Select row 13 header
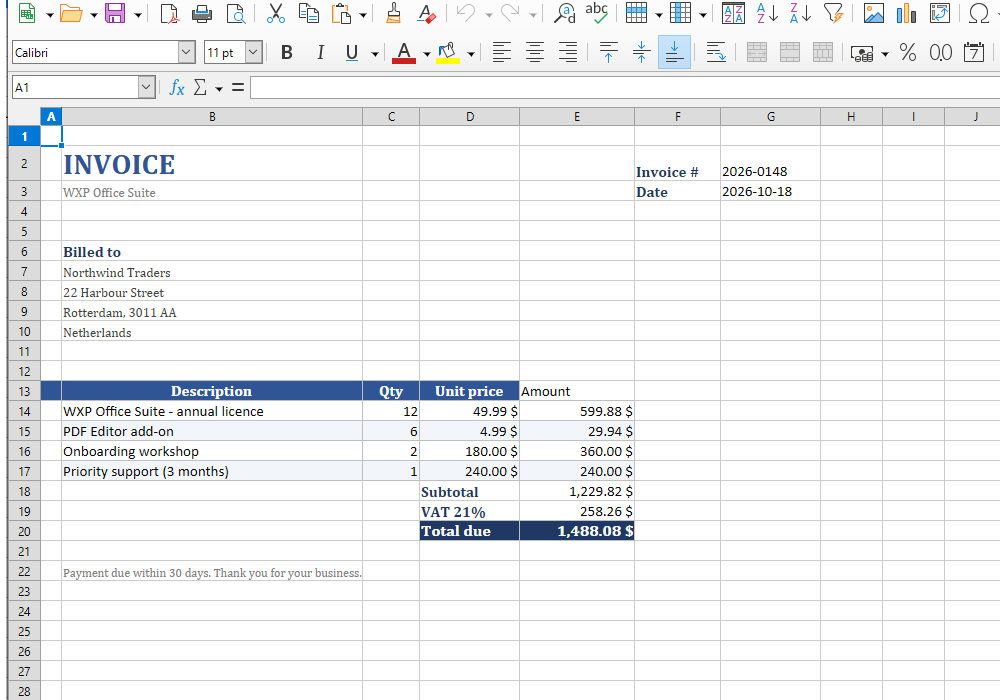 click(24, 391)
